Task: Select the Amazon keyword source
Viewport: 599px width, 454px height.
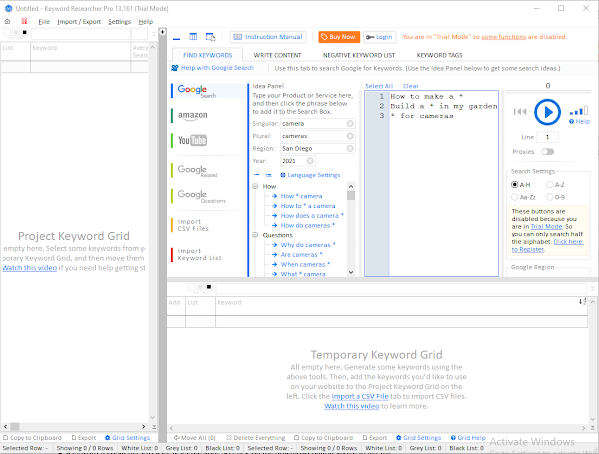Action: [x=193, y=115]
